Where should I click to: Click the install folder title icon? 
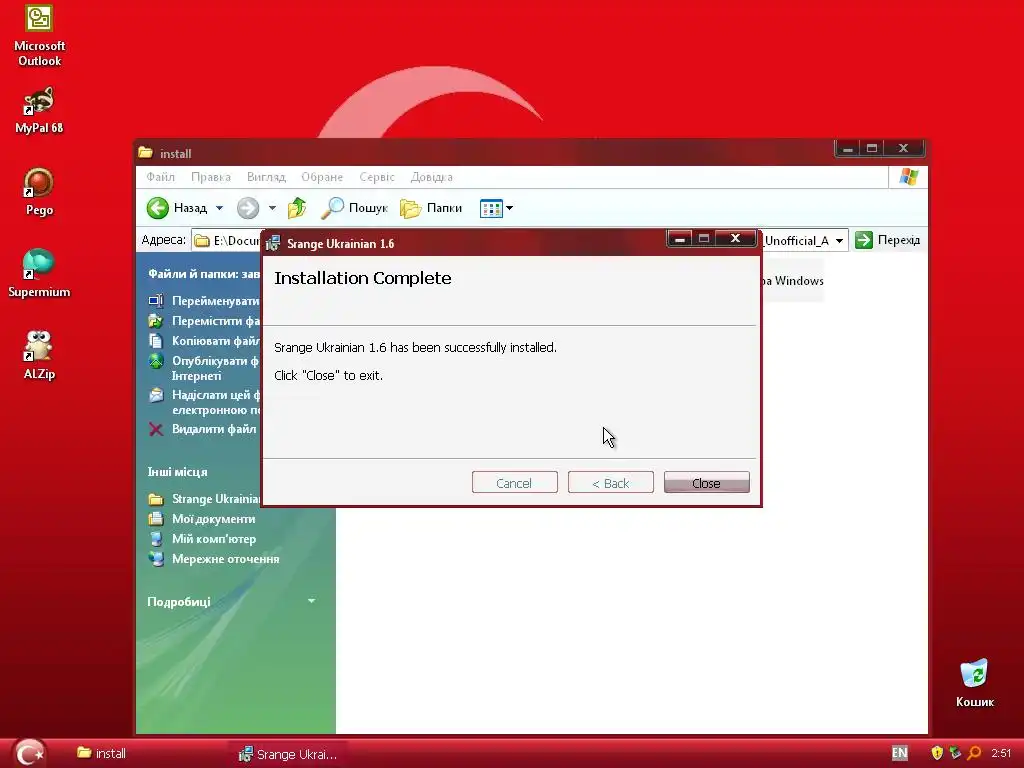[x=146, y=153]
